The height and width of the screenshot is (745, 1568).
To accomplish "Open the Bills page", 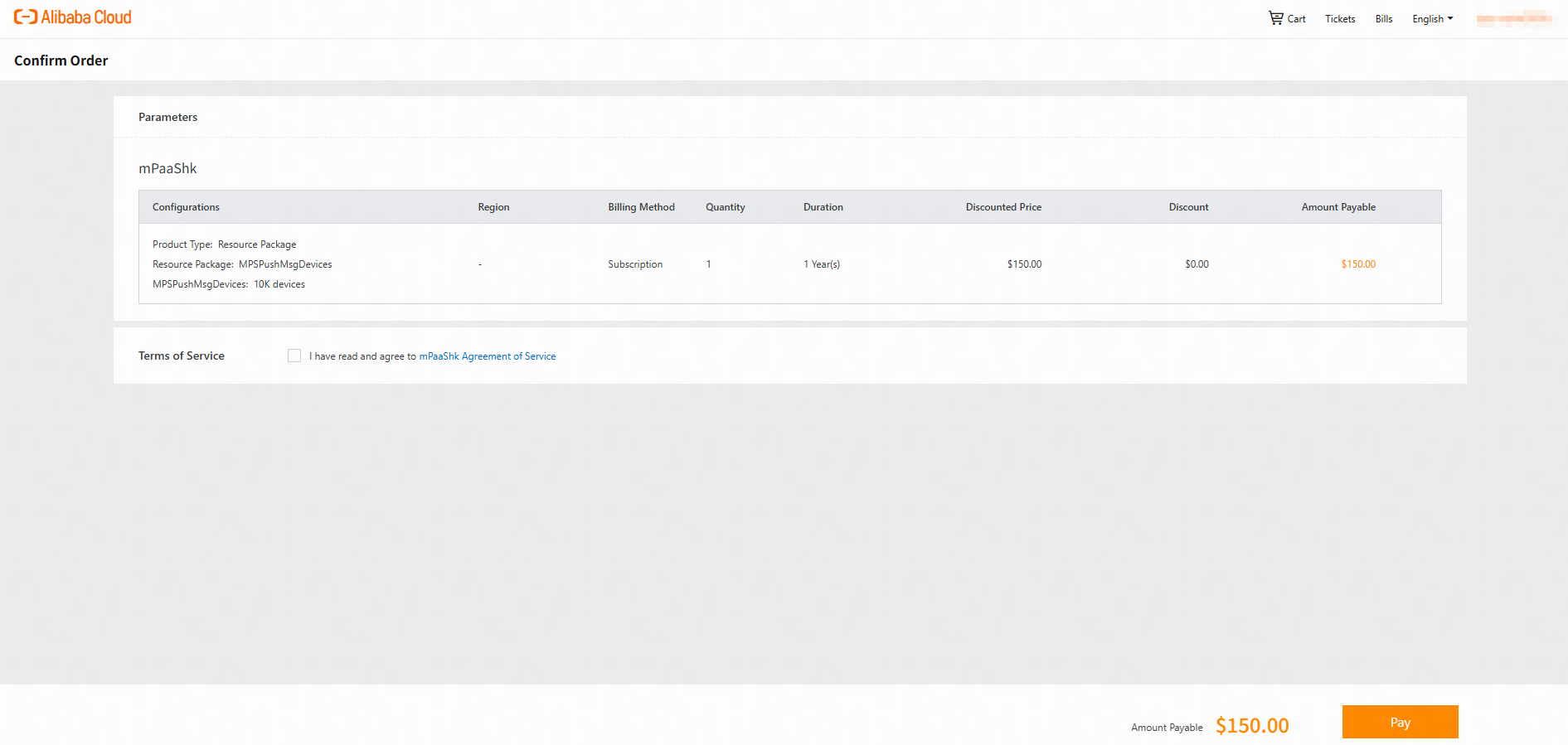I will [x=1384, y=19].
